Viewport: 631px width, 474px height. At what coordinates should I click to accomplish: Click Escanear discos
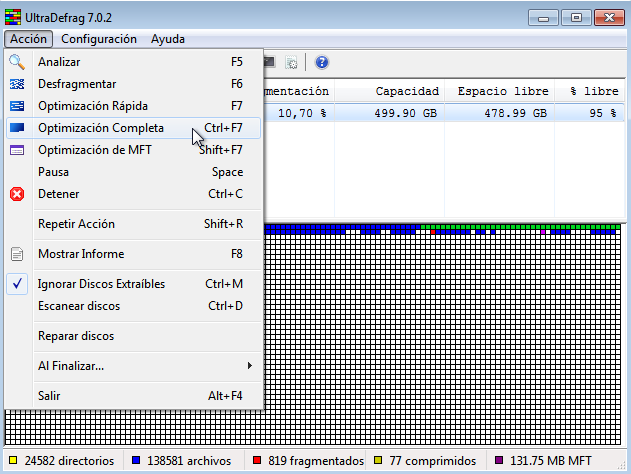[x=79, y=306]
